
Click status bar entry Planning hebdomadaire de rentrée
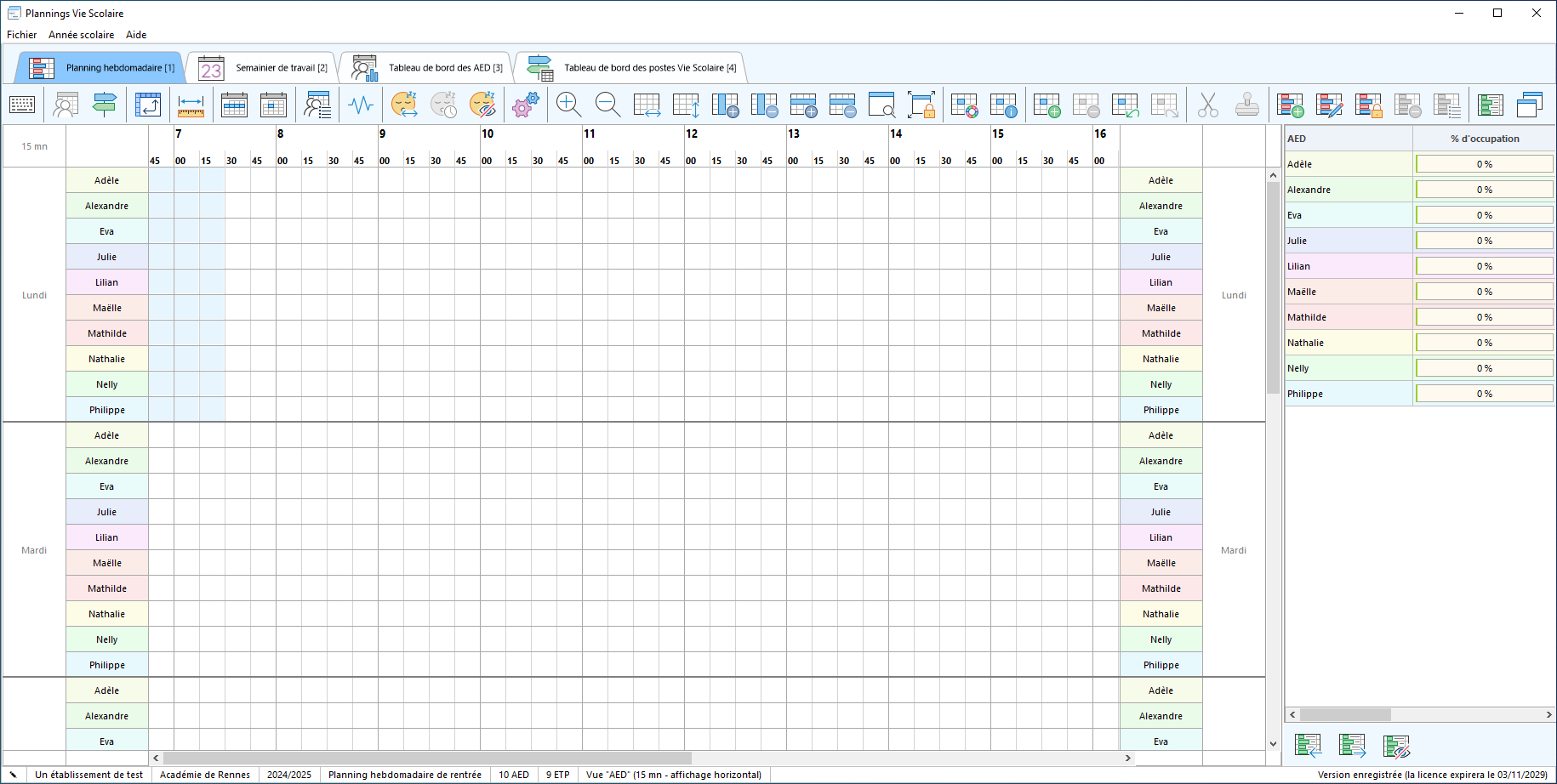click(405, 775)
